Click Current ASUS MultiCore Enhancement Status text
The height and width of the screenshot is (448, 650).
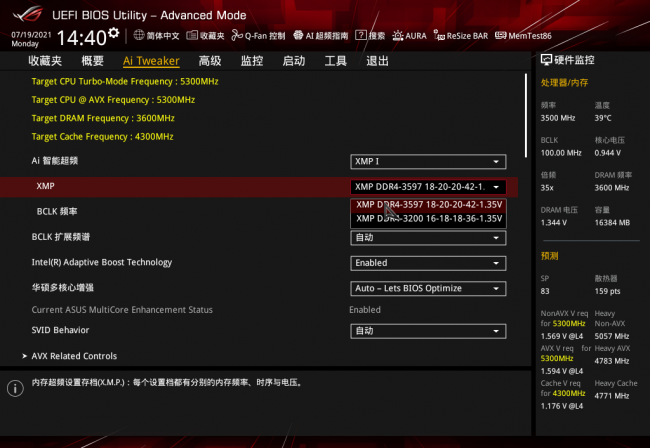(122, 310)
